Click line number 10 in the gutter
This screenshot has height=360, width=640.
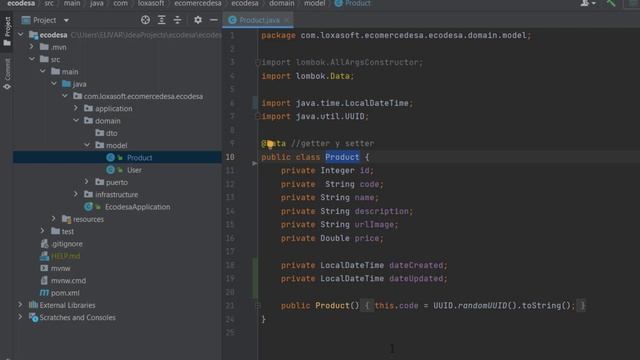point(230,157)
